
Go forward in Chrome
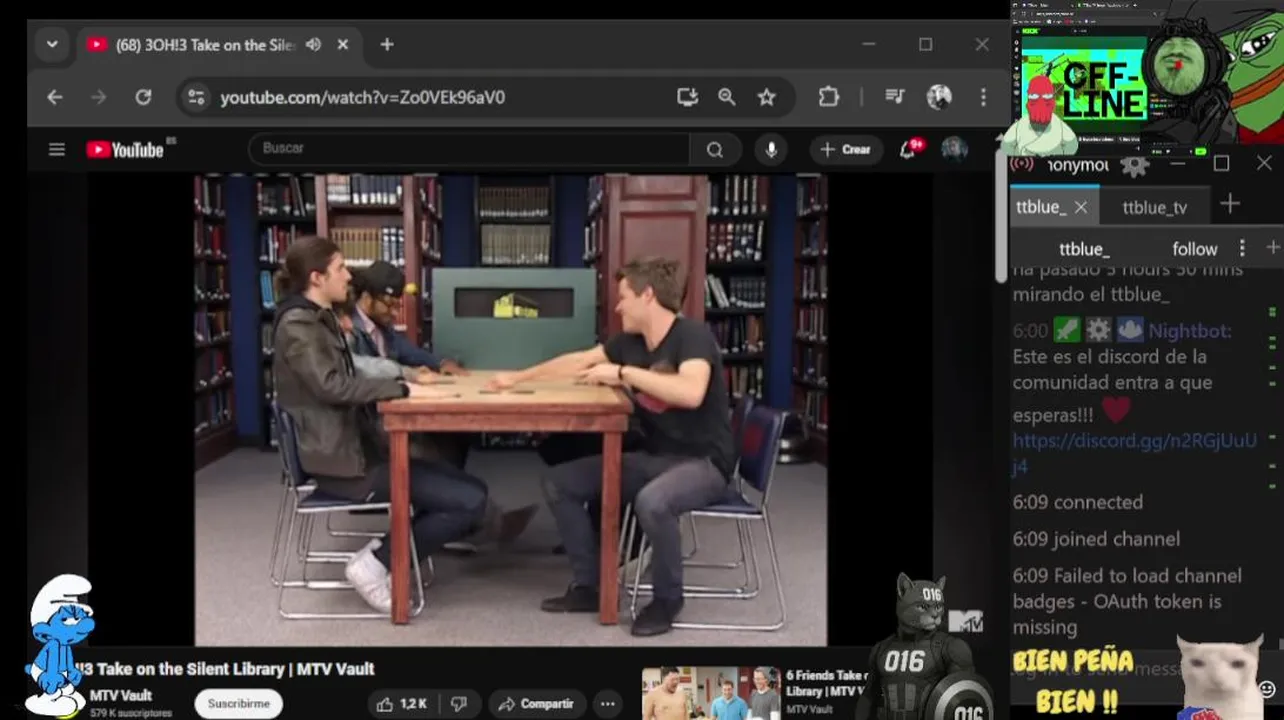click(98, 97)
